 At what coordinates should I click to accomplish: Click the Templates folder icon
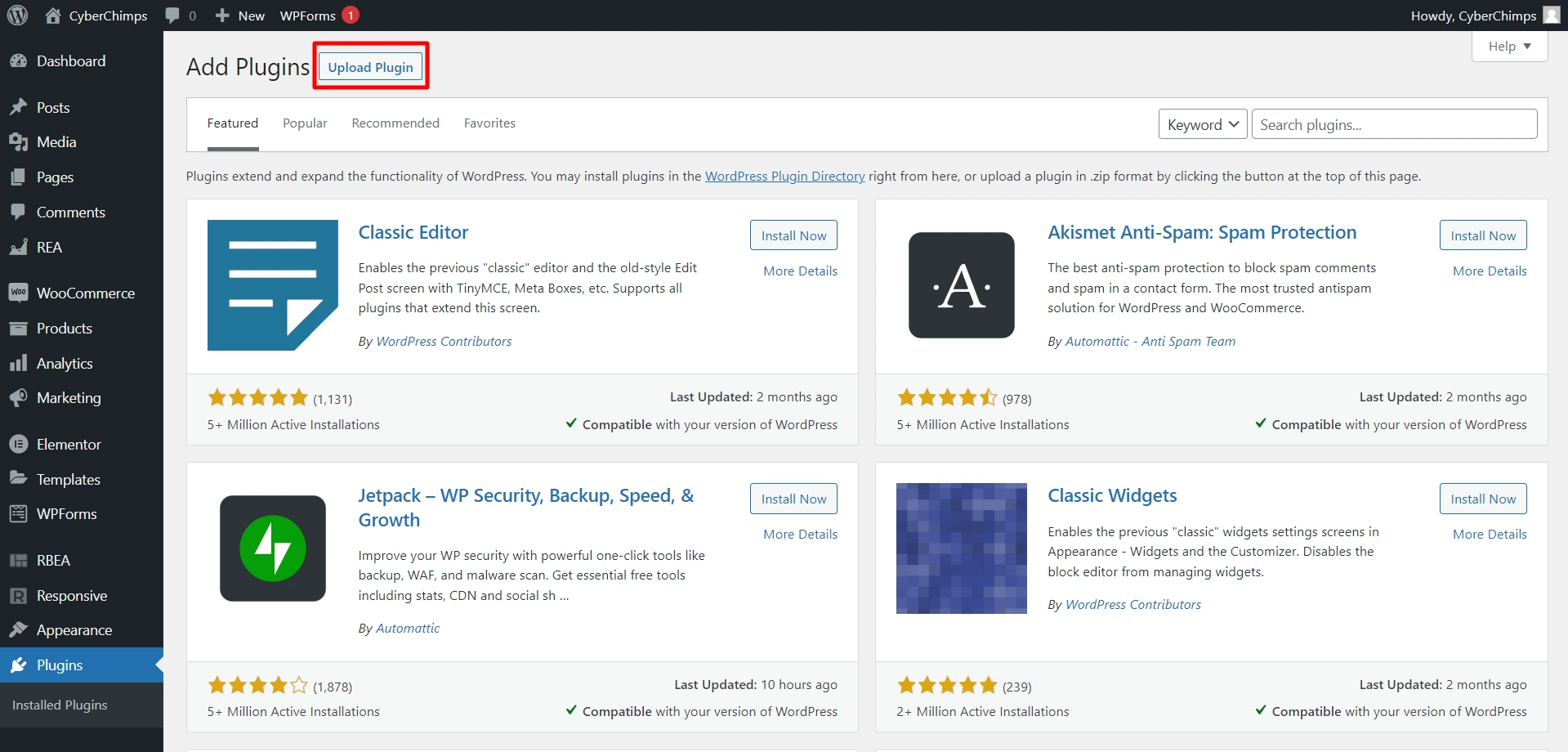pos(18,479)
